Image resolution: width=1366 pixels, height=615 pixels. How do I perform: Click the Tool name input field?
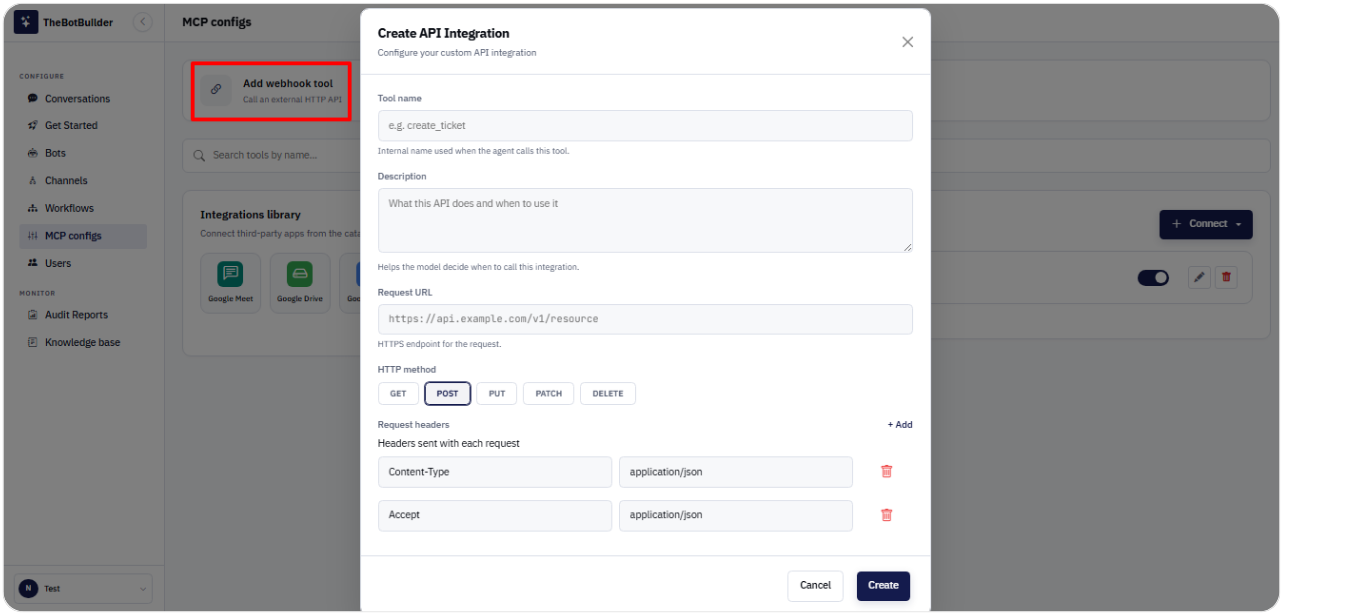point(645,125)
